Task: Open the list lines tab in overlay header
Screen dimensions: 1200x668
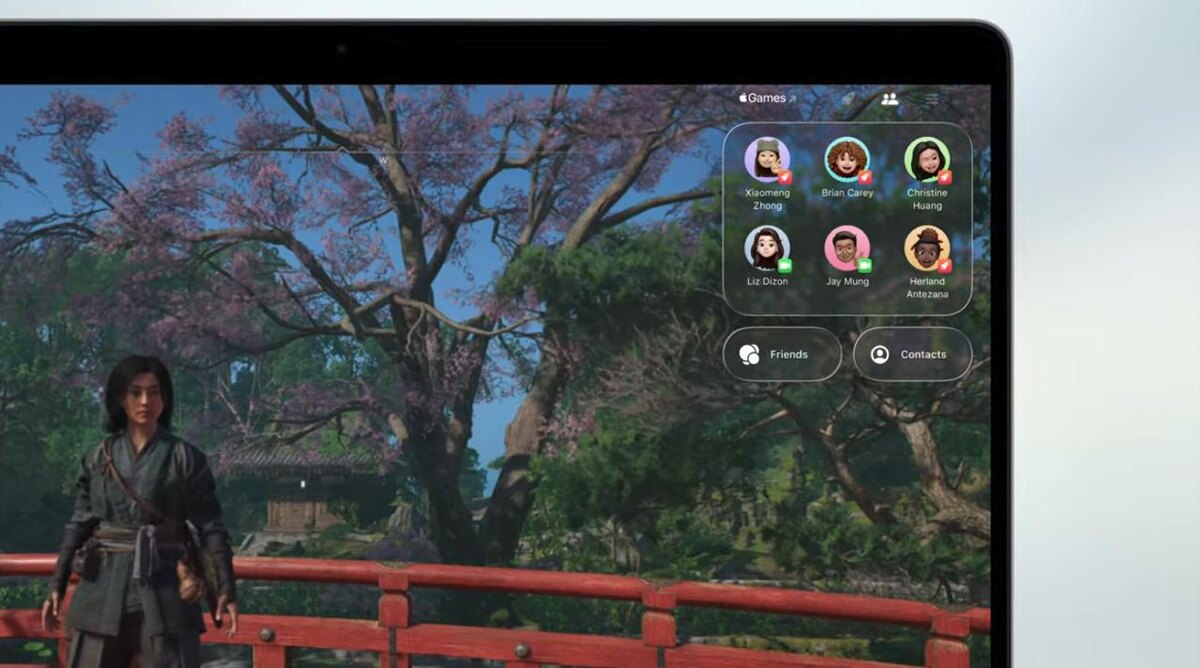Action: 931,99
